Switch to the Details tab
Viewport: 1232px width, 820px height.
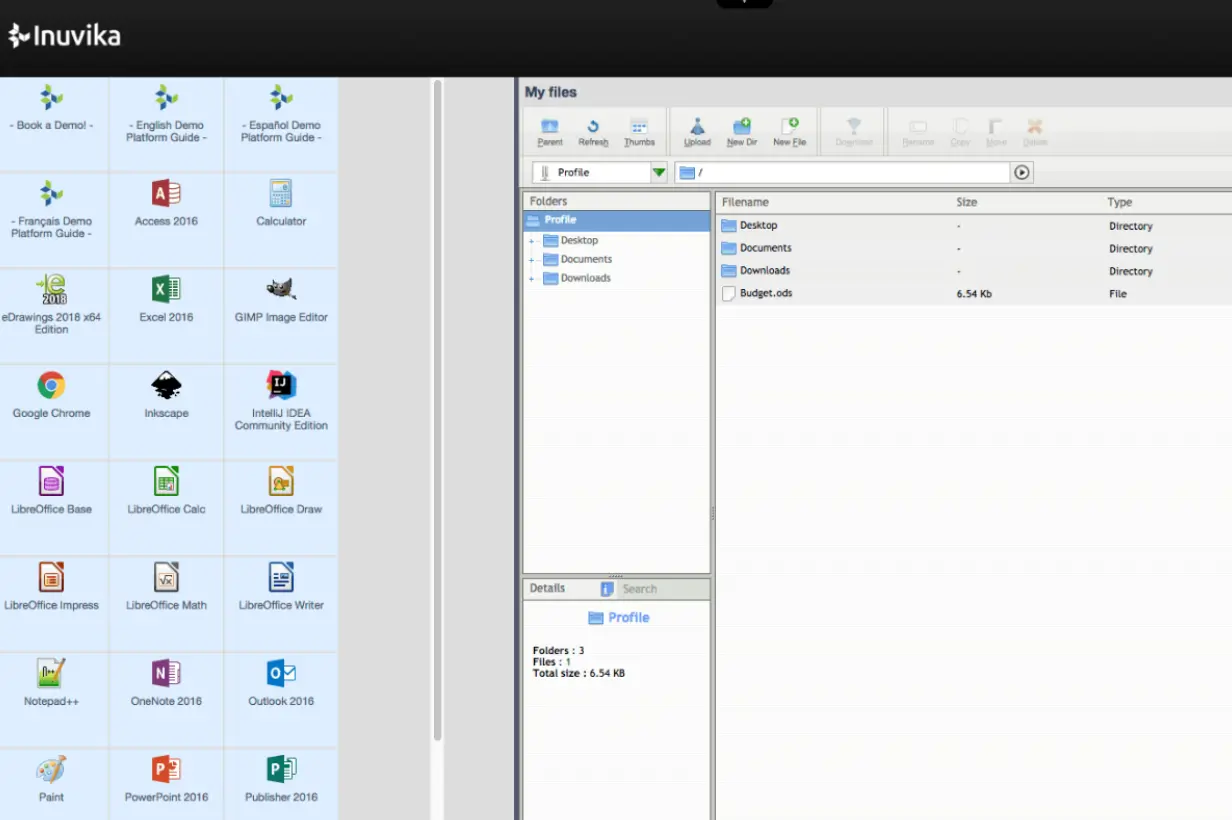click(x=547, y=588)
